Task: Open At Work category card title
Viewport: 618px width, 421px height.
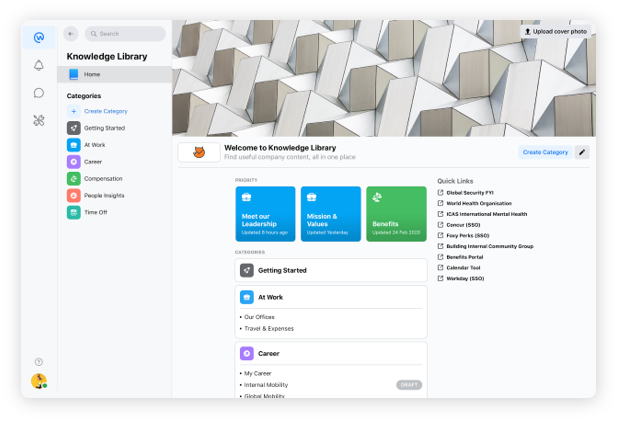Action: click(270, 297)
